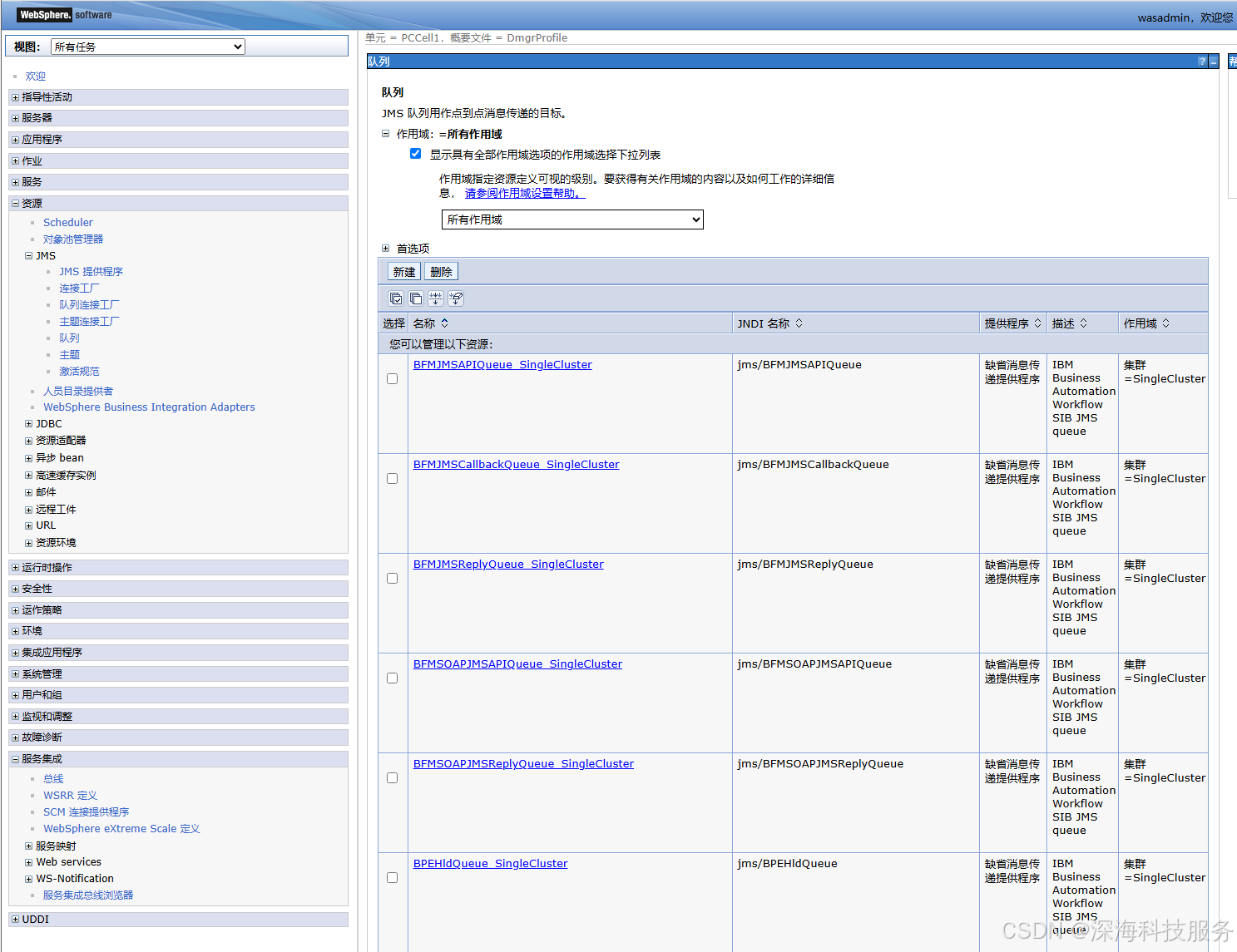Open BFMSOAPJMSReplyQueue_SingleCluster queue link
Viewport: 1237px width, 952px height.
coord(523,764)
